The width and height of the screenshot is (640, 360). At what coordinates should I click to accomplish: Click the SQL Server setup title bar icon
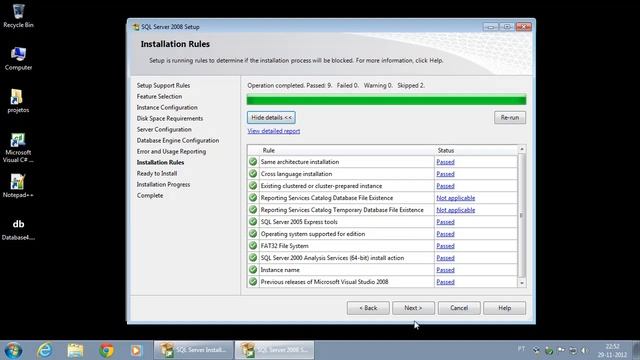tap(136, 27)
